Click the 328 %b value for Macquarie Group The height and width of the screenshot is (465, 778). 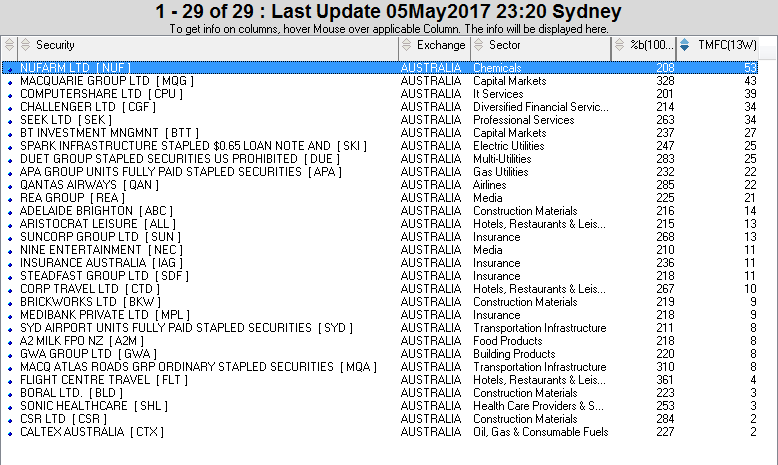coord(665,80)
